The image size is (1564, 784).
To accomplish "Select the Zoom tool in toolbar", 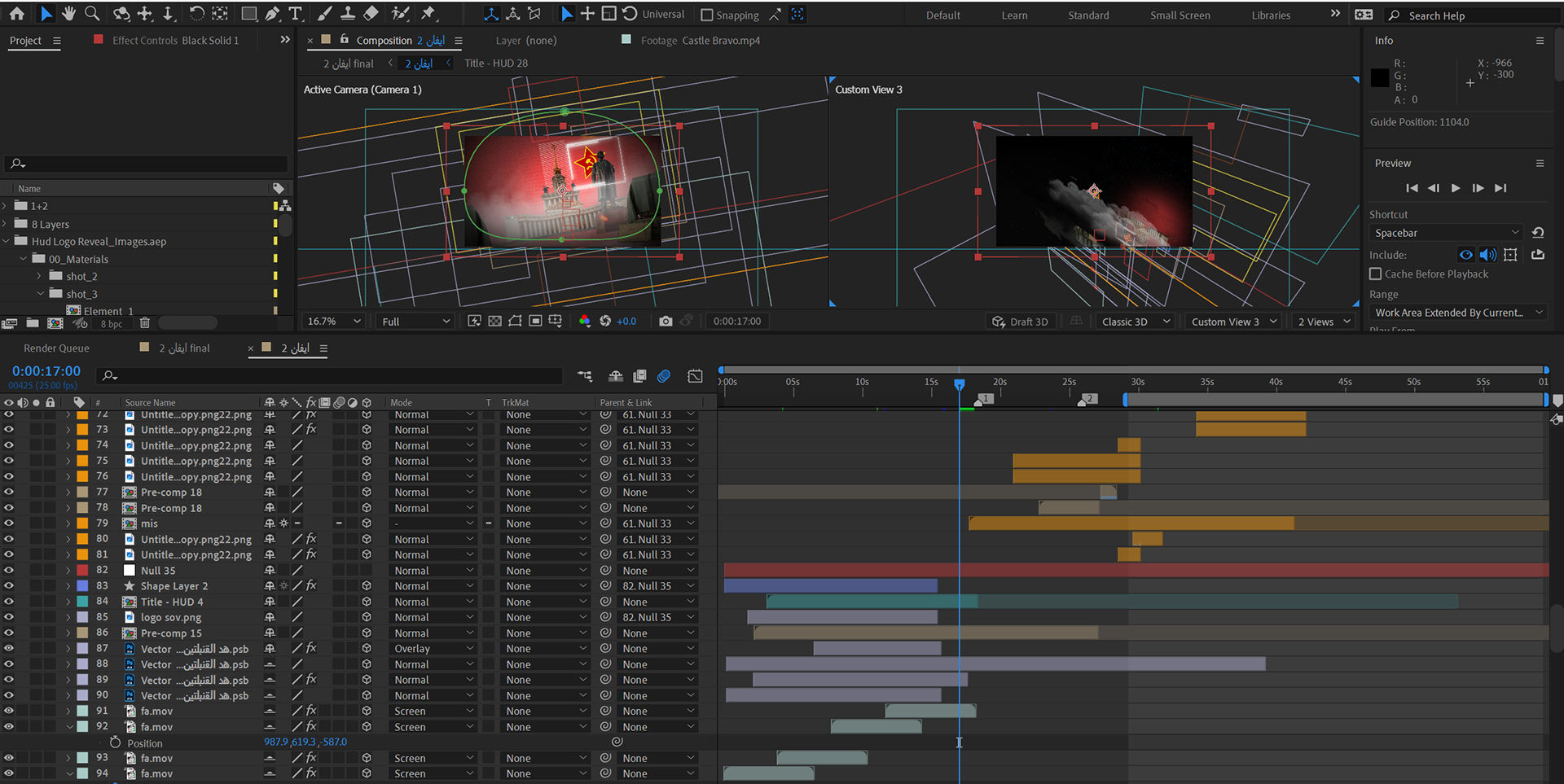I will point(92,14).
